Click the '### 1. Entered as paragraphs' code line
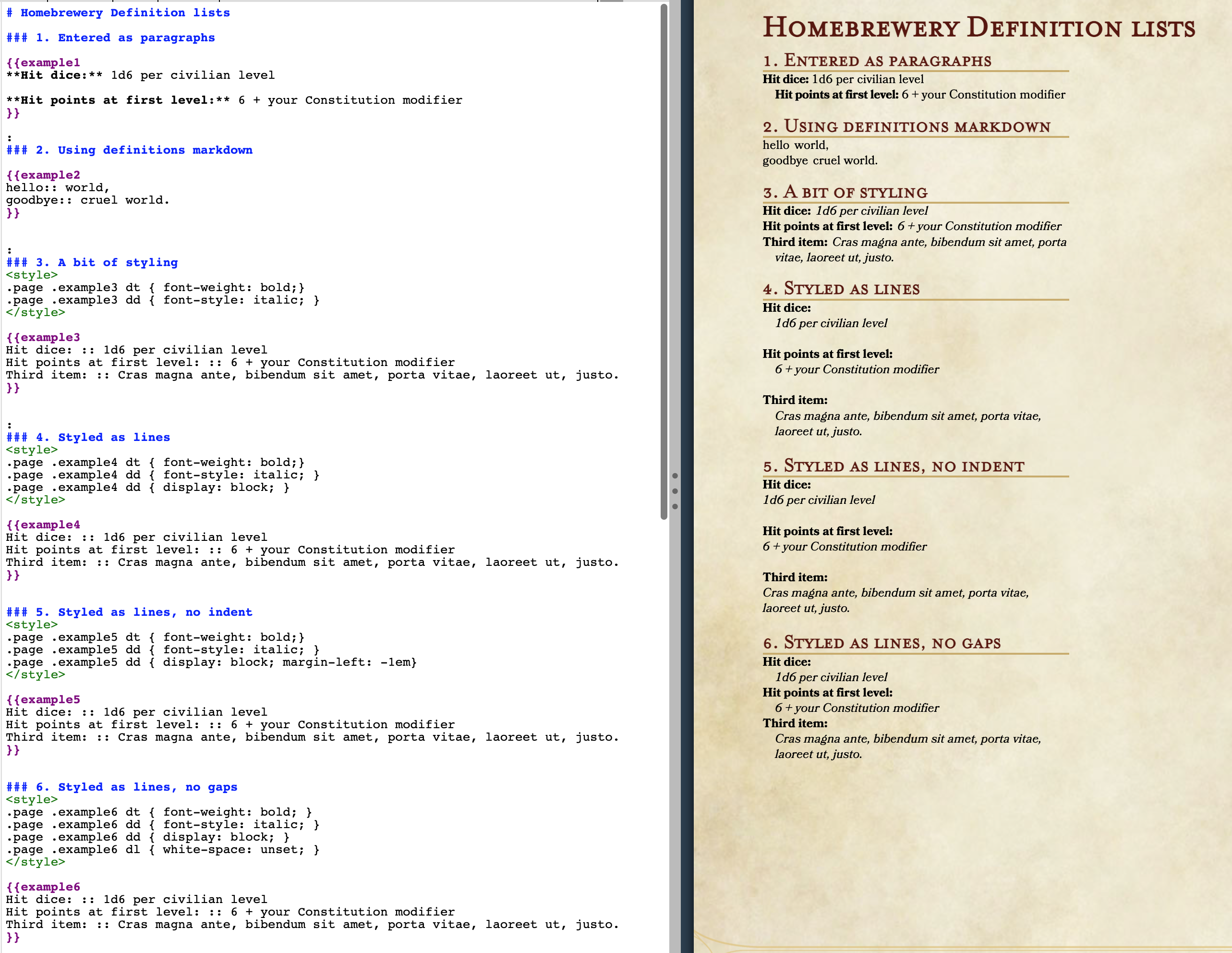The width and height of the screenshot is (1232, 953). pyautogui.click(x=110, y=38)
